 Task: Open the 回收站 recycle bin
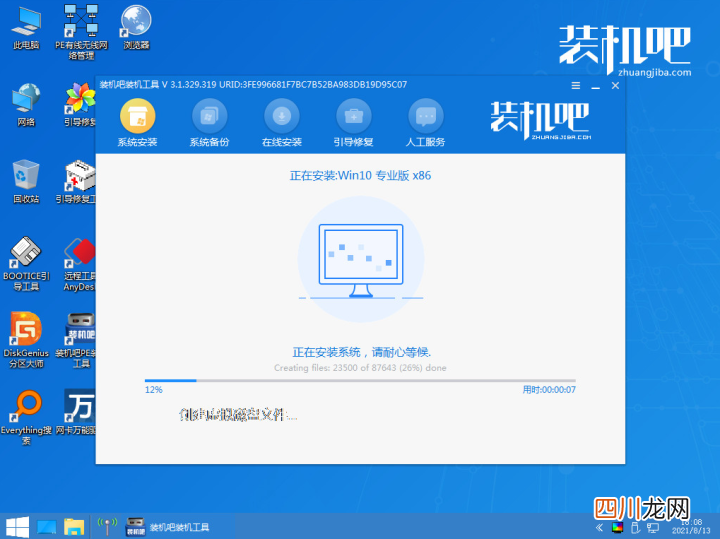click(x=26, y=182)
